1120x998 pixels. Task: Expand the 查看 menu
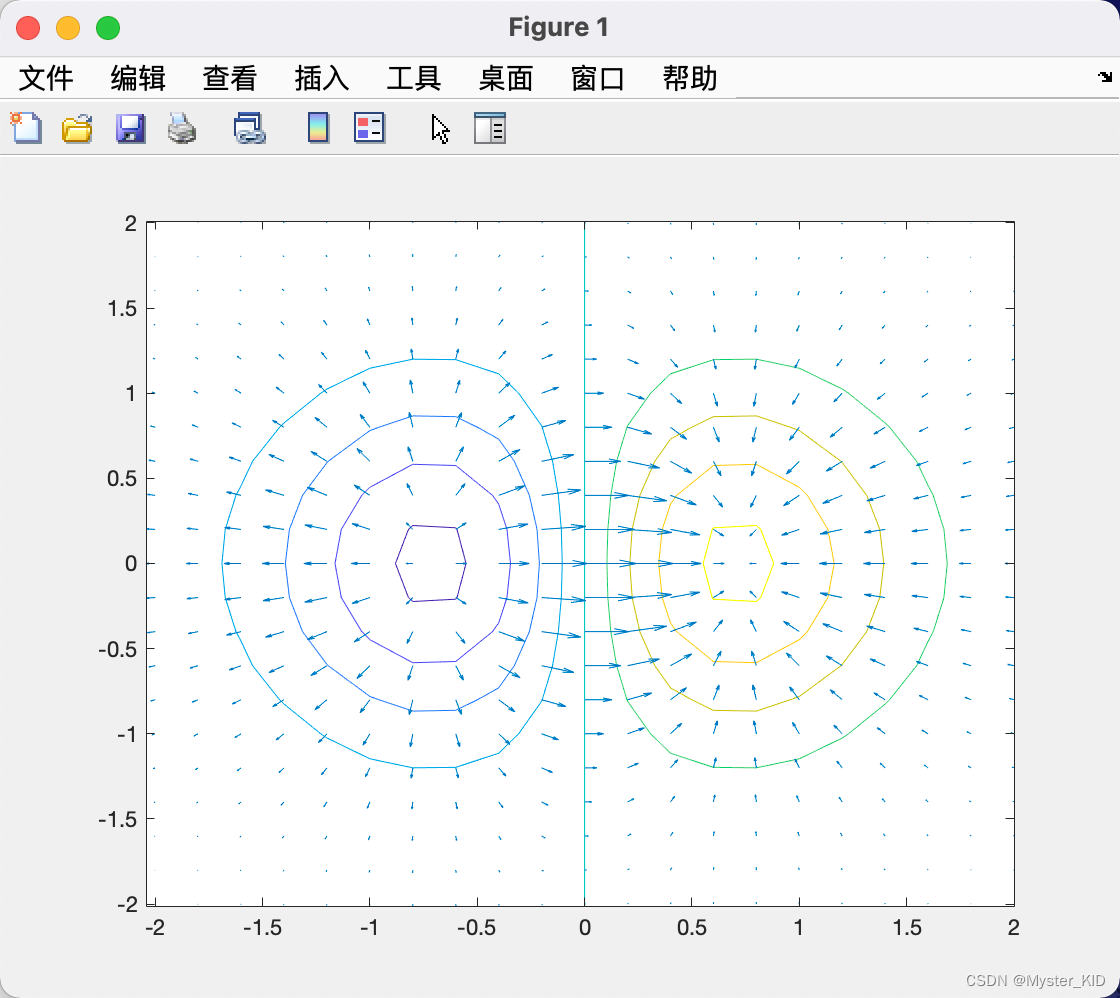point(230,78)
